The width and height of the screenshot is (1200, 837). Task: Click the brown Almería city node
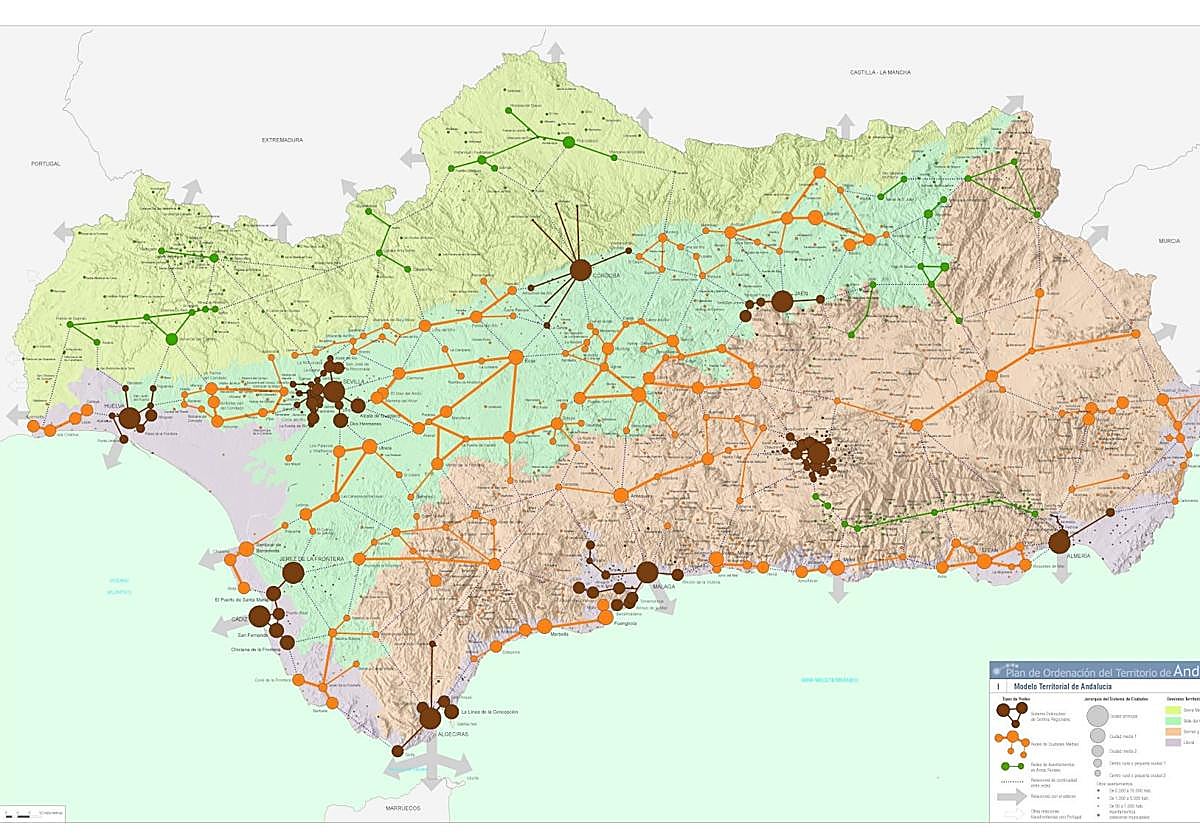[1059, 542]
